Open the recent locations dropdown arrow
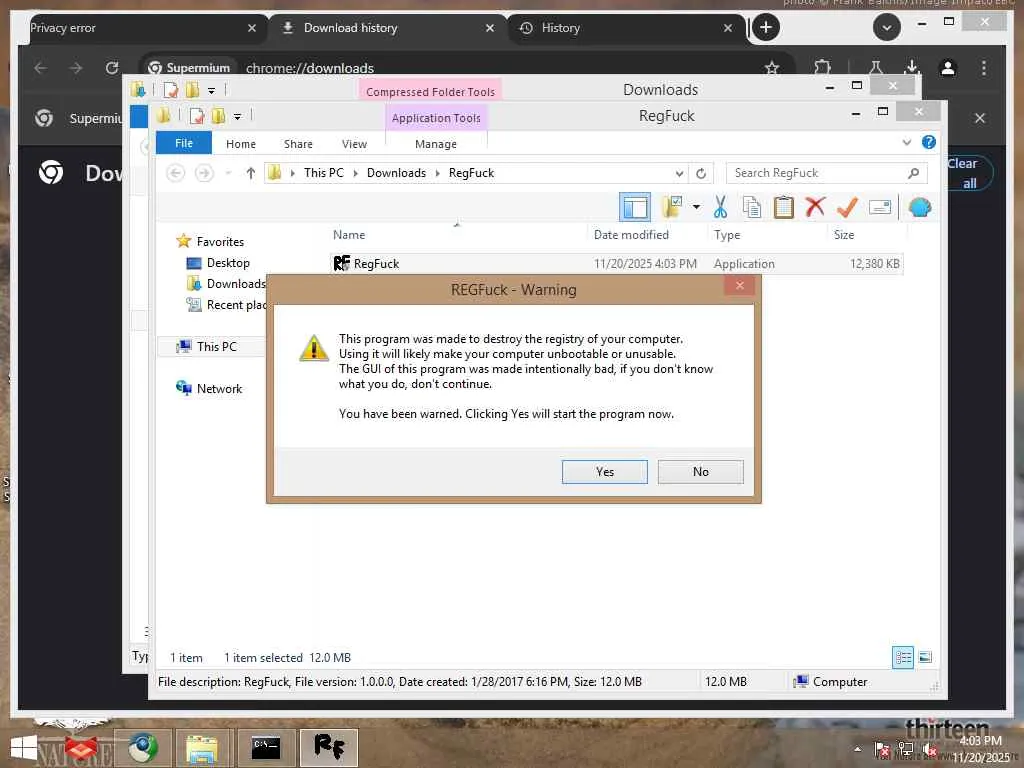 coord(228,173)
